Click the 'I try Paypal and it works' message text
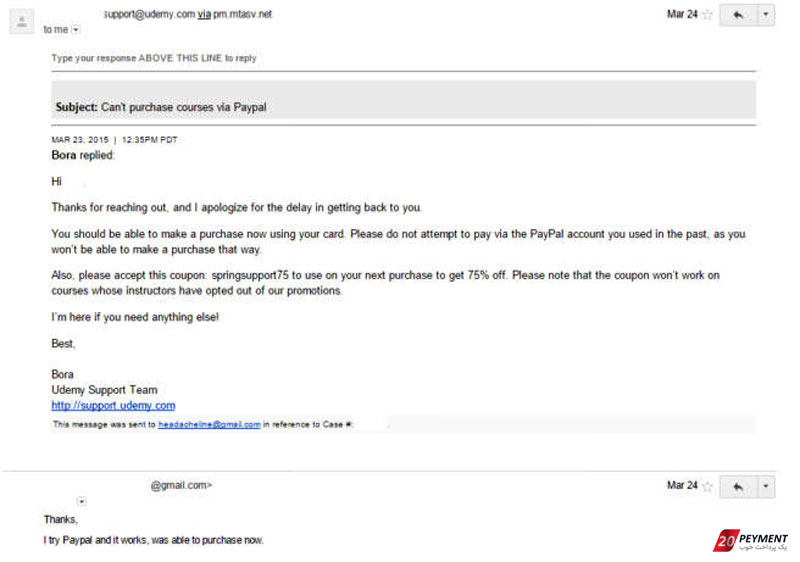 click(154, 540)
